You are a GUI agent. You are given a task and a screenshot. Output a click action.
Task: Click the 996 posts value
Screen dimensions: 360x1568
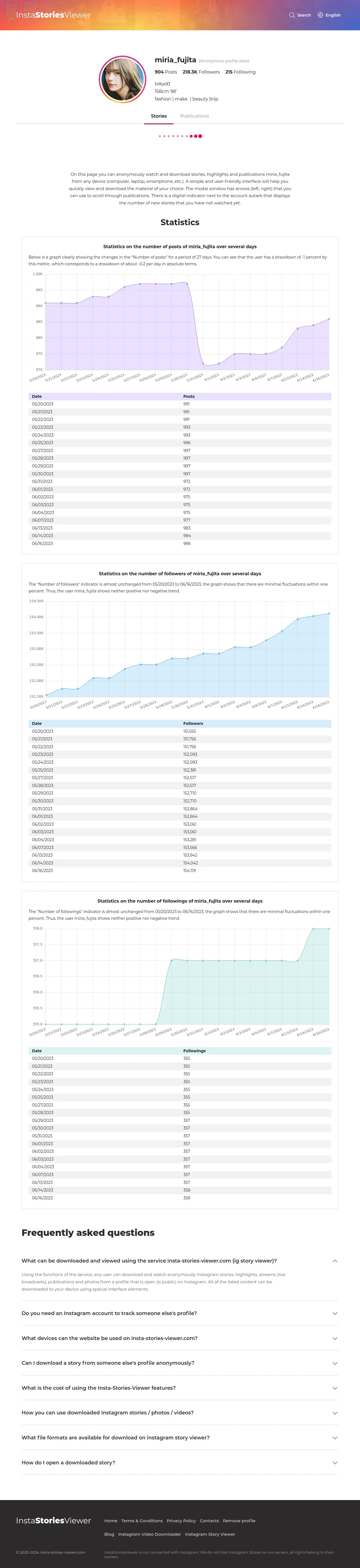(x=187, y=442)
